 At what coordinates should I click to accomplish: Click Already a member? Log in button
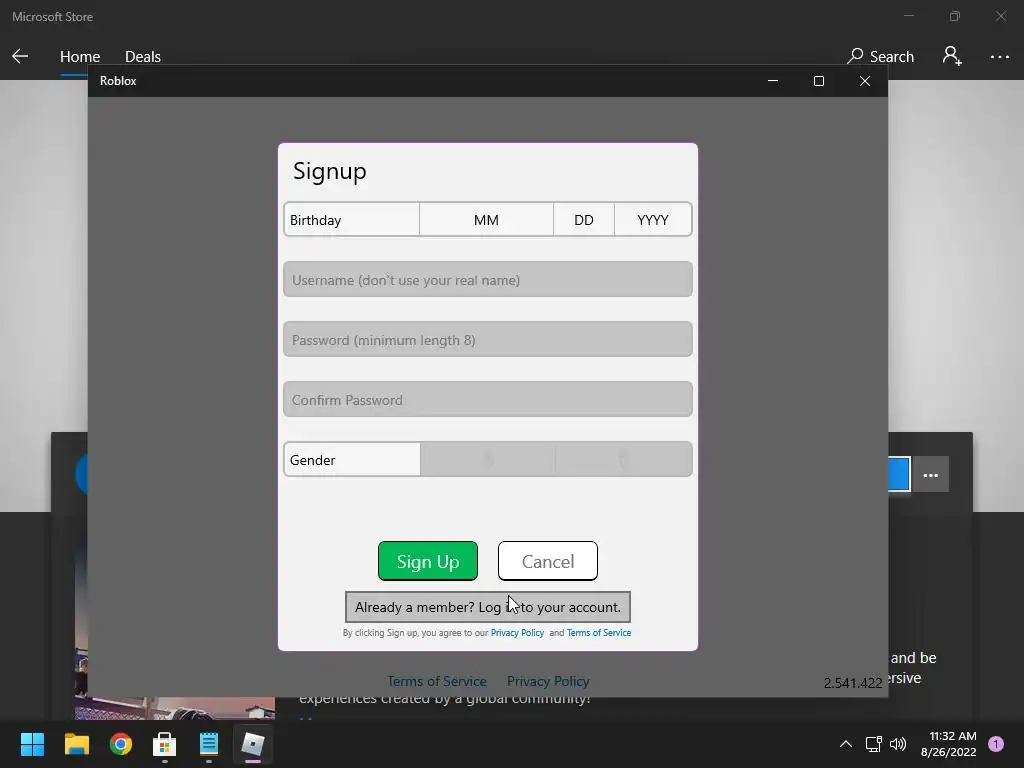pyautogui.click(x=488, y=607)
